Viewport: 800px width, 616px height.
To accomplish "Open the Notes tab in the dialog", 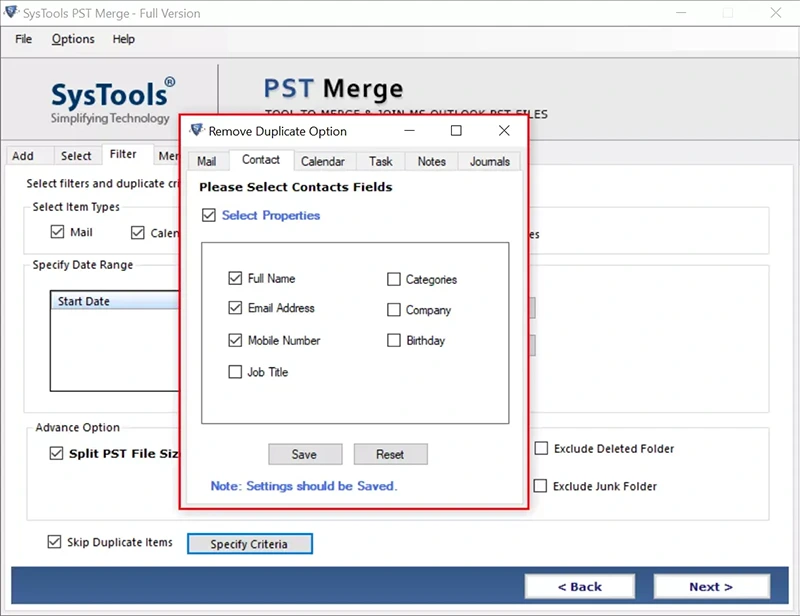I will pyautogui.click(x=432, y=161).
